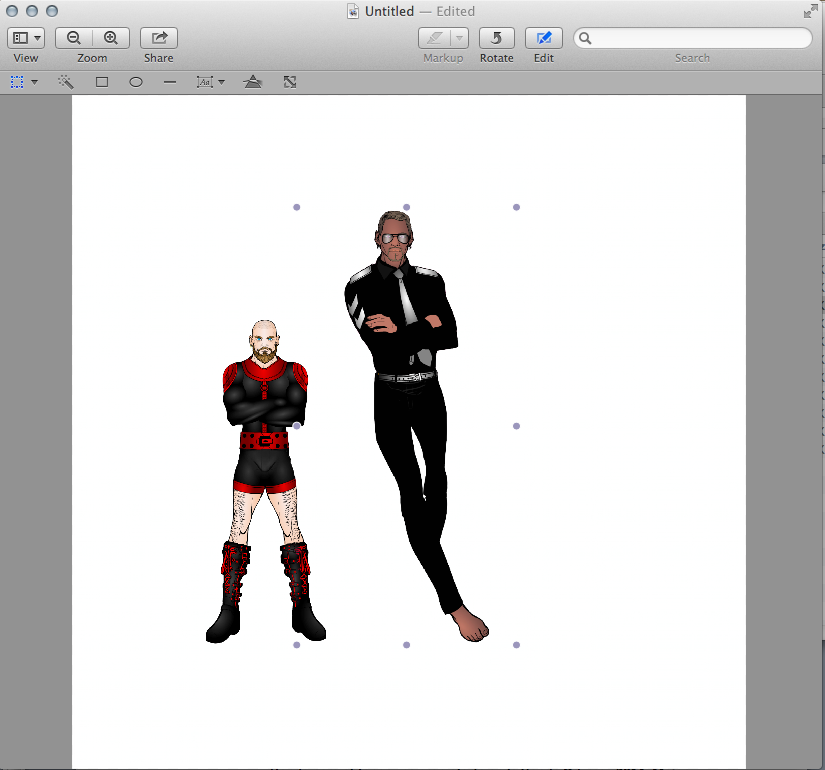Screen dimensions: 825x770
Task: Expand the selection tool type dropdown arrow
Action: click(x=34, y=82)
